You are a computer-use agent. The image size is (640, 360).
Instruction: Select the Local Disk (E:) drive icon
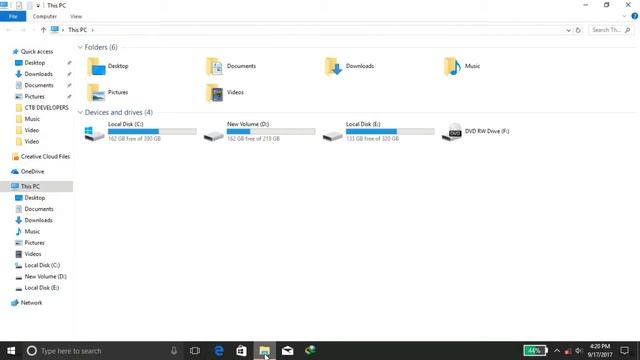coord(332,136)
